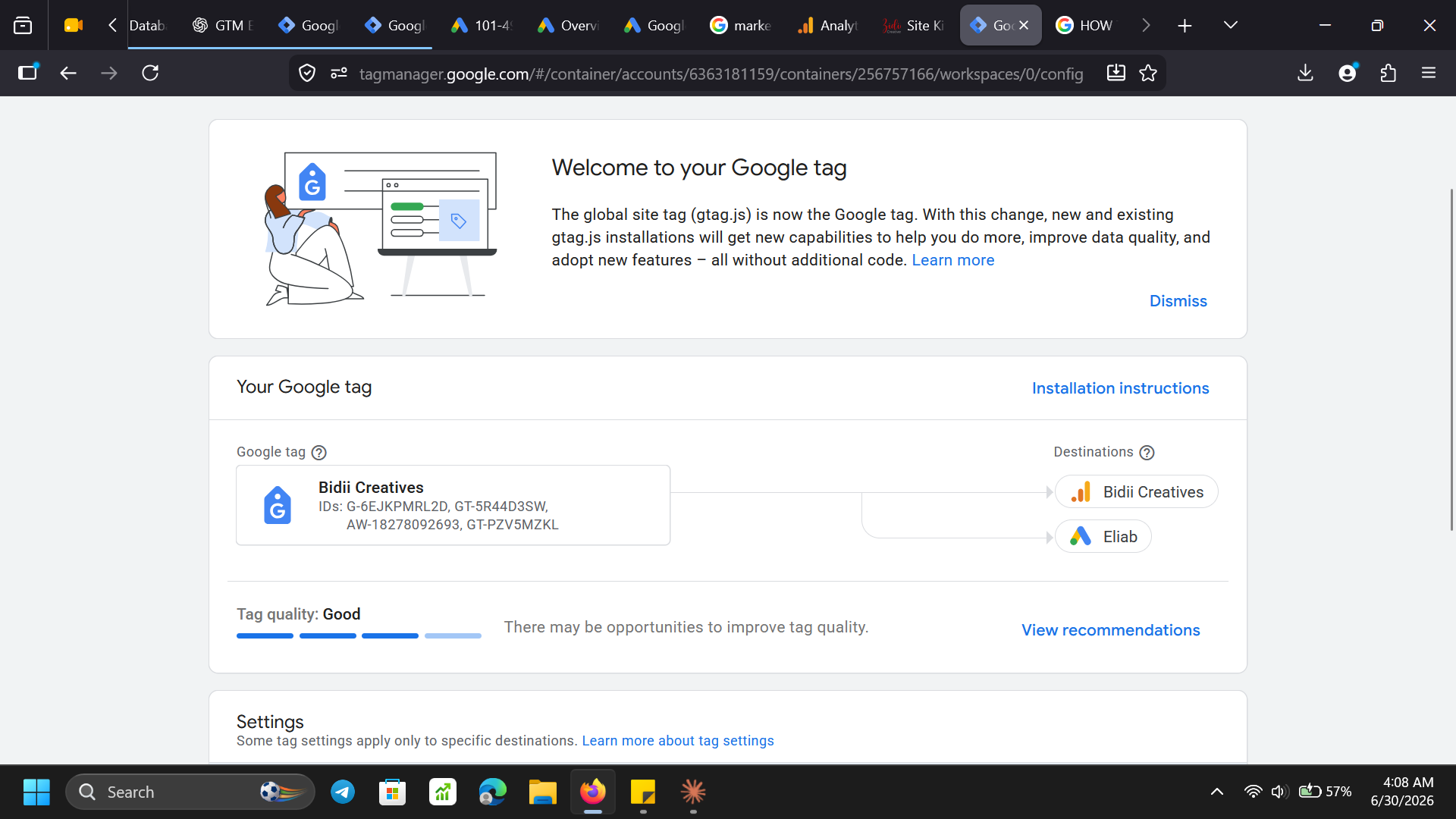The height and width of the screenshot is (819, 1456).
Task: Switch to the marke Google search tab
Action: click(x=742, y=26)
